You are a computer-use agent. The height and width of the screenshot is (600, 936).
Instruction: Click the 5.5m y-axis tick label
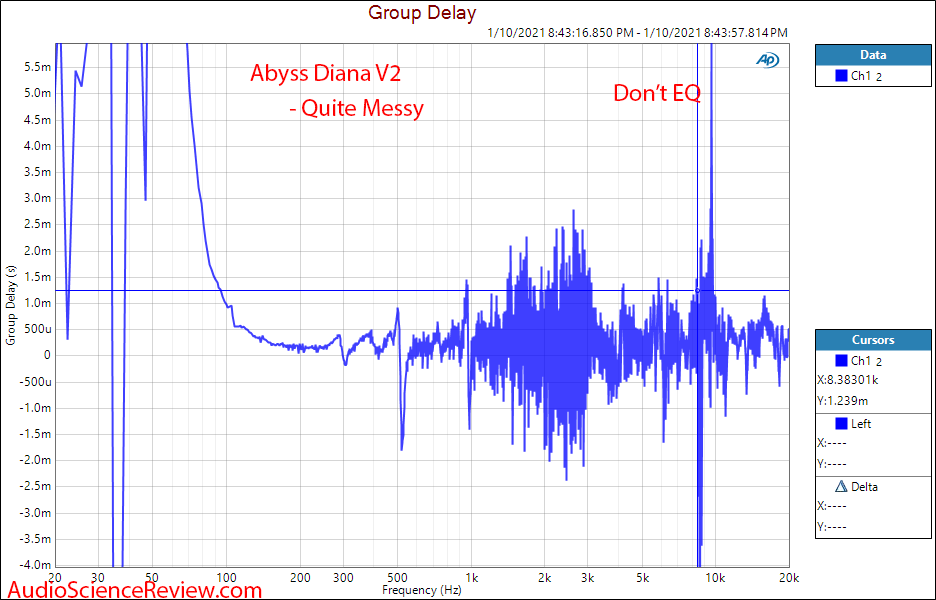click(x=36, y=67)
